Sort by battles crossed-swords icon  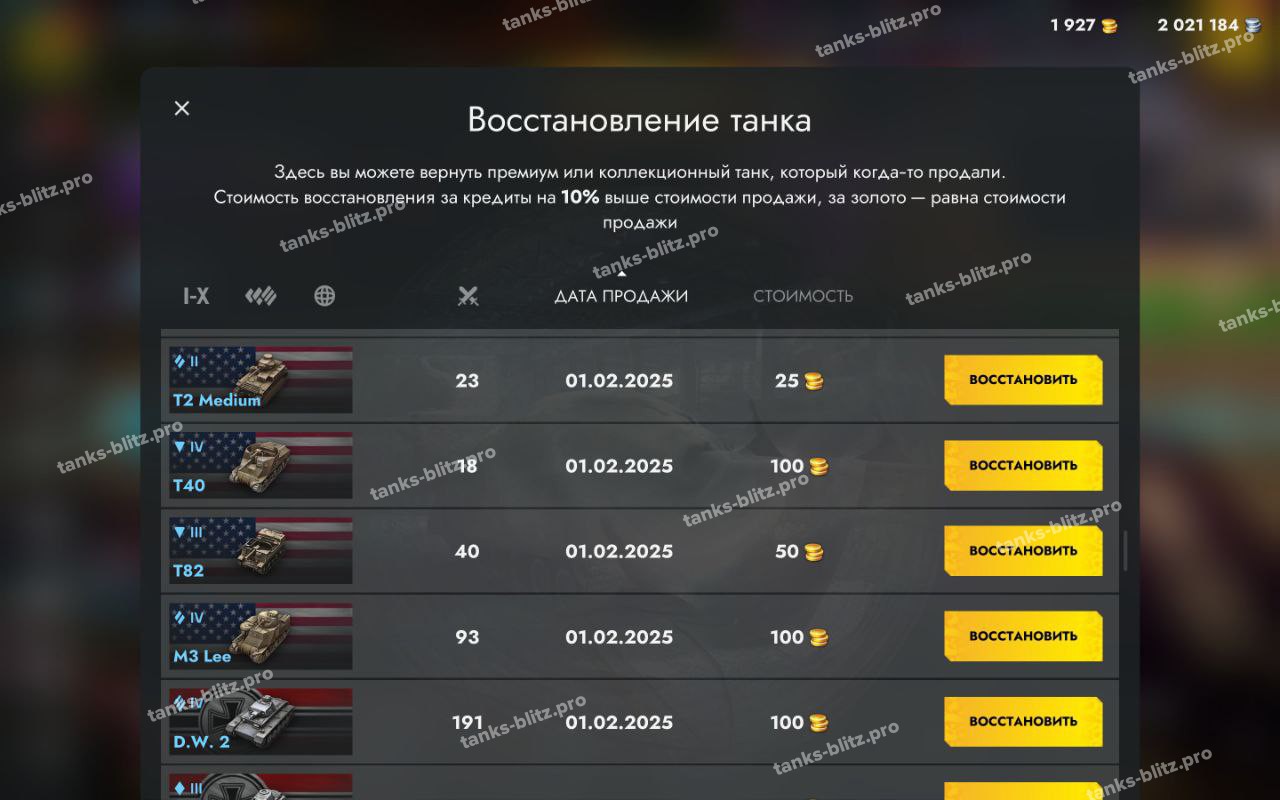pyautogui.click(x=468, y=296)
